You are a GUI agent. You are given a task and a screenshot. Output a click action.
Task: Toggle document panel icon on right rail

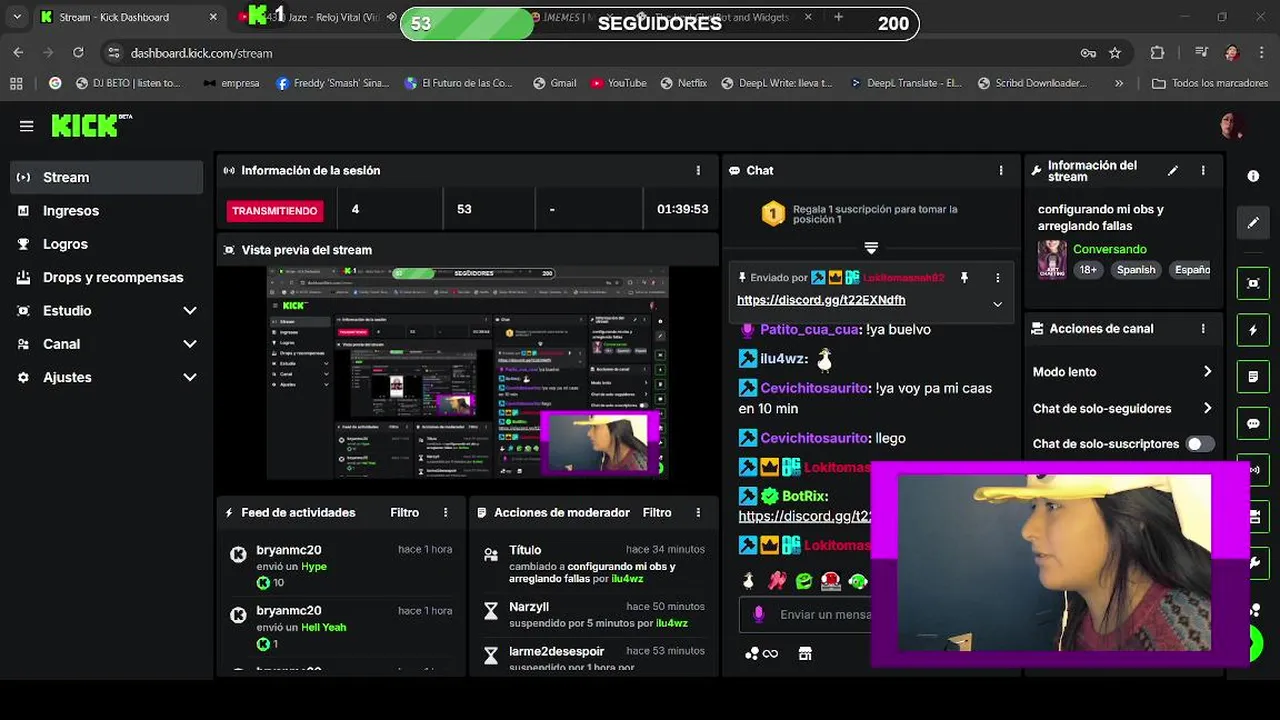(x=1253, y=377)
